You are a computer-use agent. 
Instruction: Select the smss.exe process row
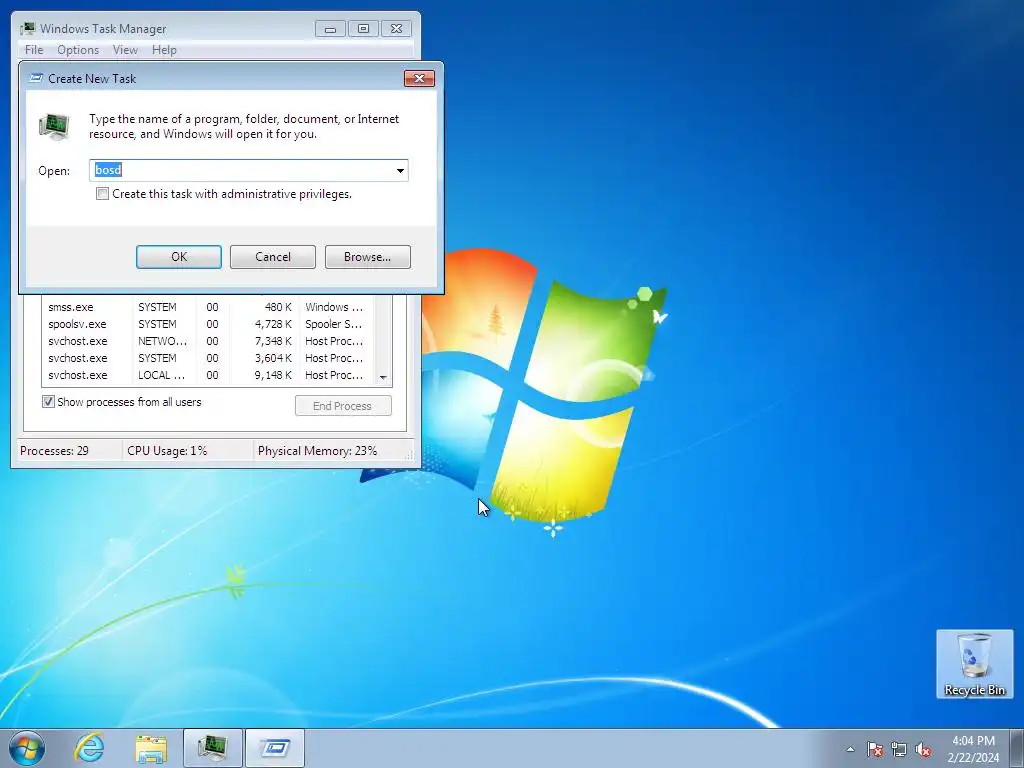[x=209, y=307]
